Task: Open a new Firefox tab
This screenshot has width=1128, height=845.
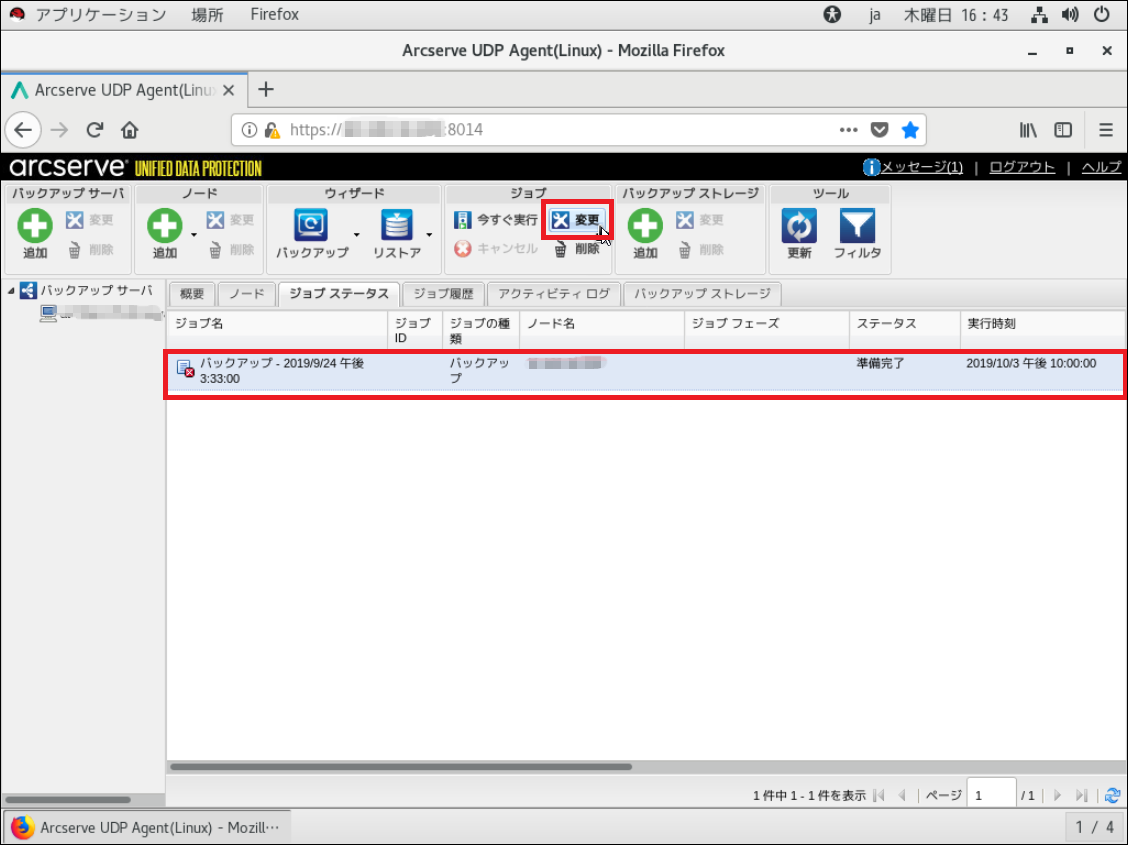Action: [265, 89]
